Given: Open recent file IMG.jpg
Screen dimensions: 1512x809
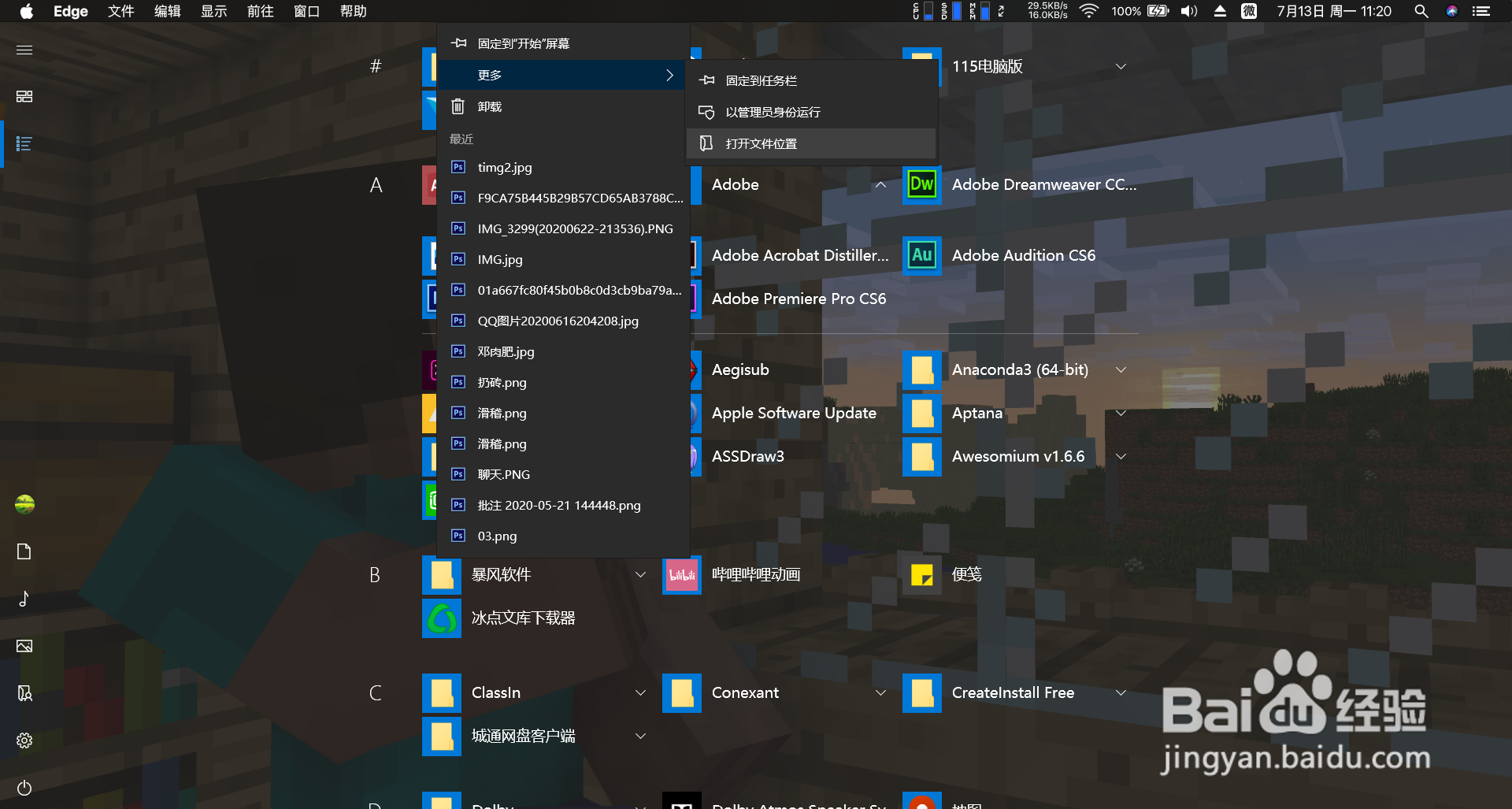Looking at the screenshot, I should tap(563, 259).
